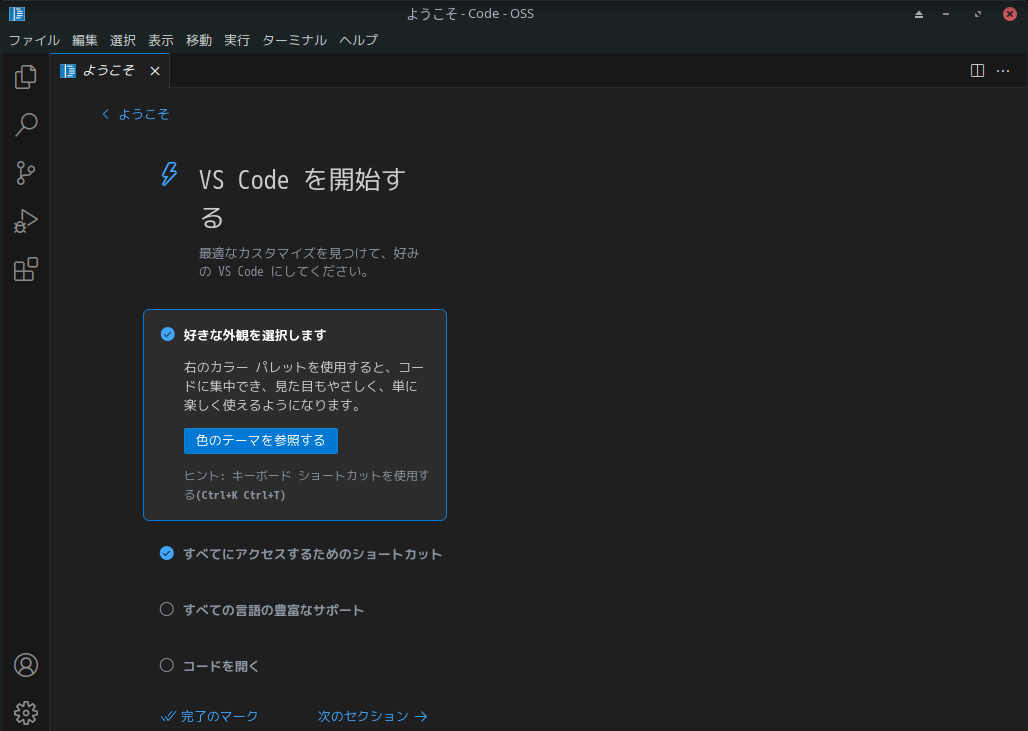This screenshot has height=731, width=1028.
Task: Expand the すべての言語の豊富なサポート step
Action: click(x=273, y=610)
